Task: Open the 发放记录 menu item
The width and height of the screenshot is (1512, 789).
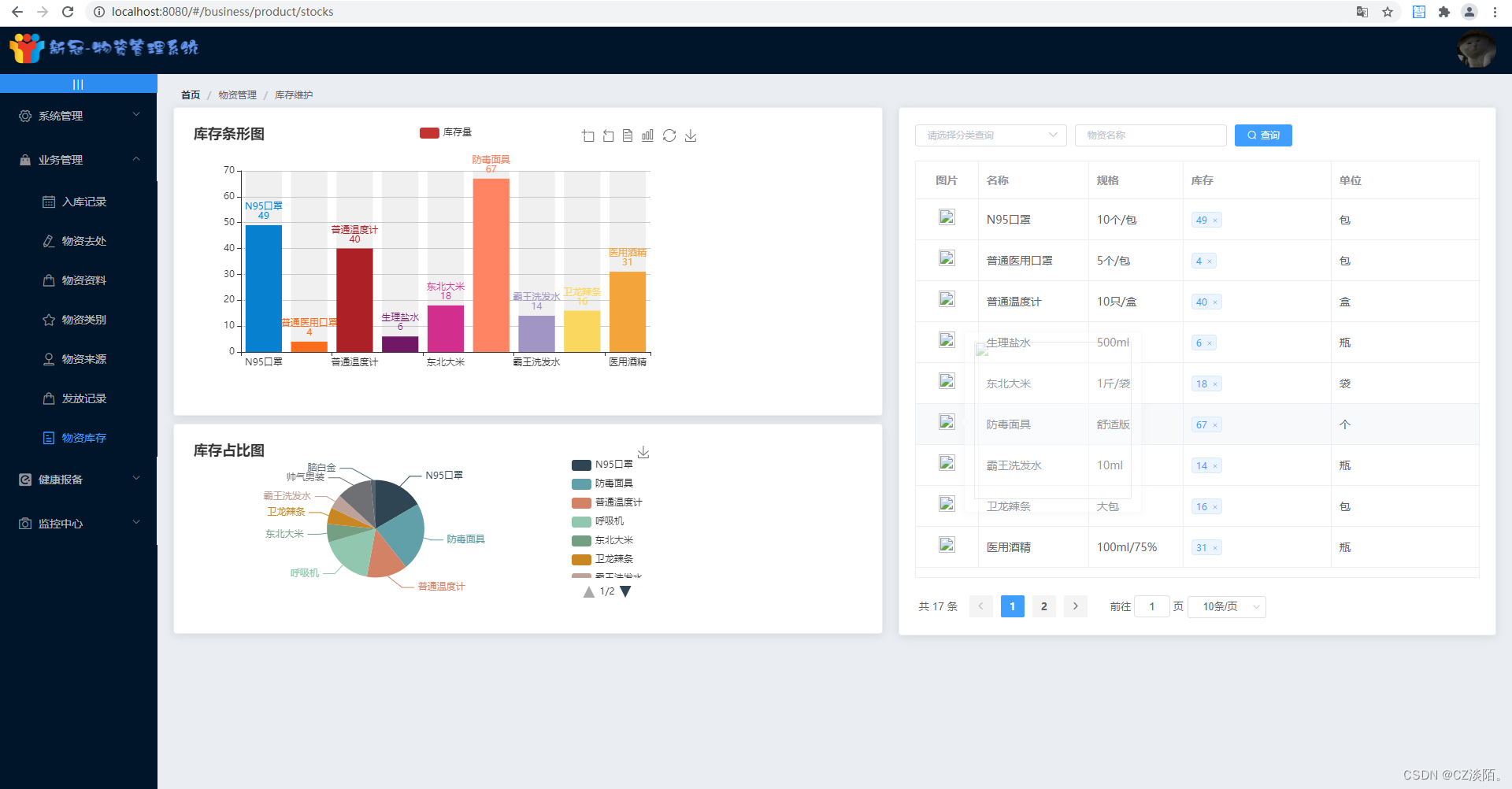Action: point(79,398)
